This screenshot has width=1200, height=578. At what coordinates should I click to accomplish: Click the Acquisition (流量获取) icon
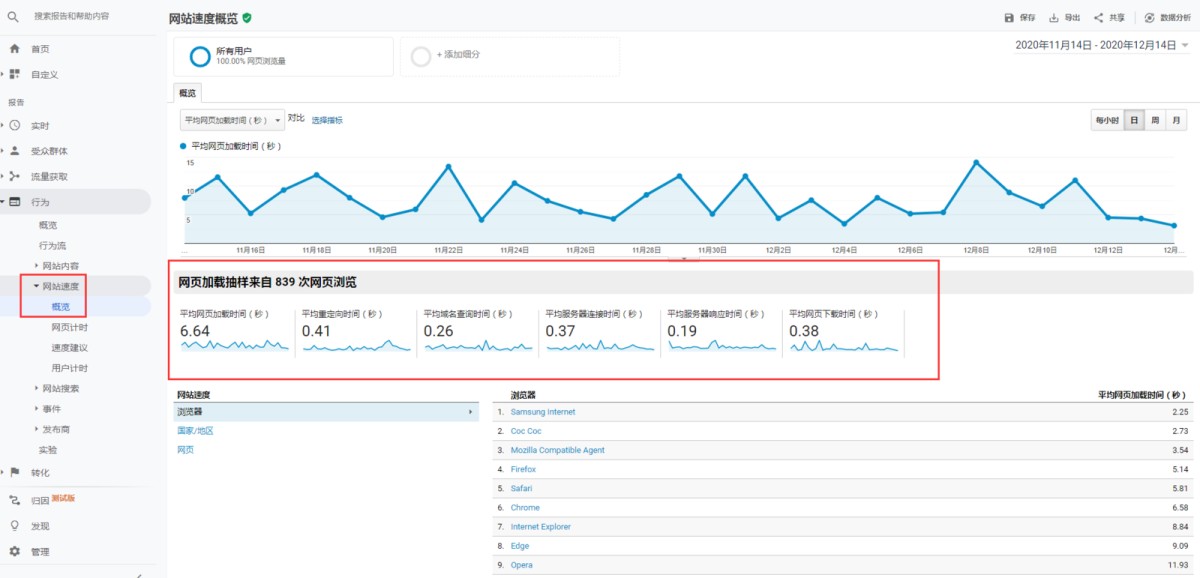click(14, 177)
